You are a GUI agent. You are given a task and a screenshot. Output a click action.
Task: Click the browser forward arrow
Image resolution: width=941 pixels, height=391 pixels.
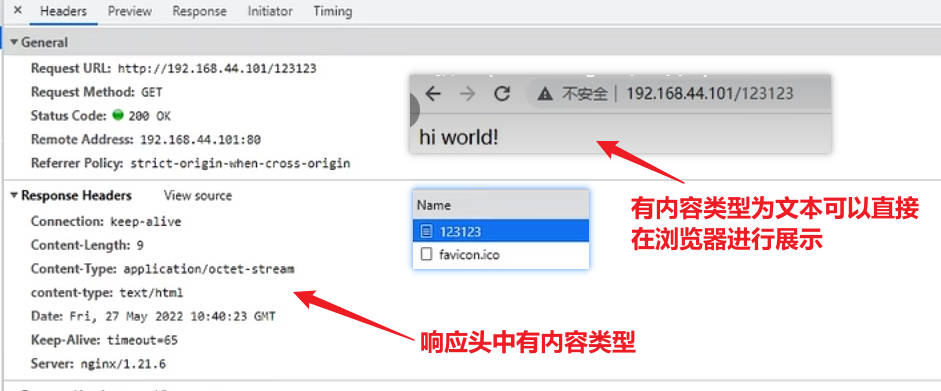click(x=467, y=94)
